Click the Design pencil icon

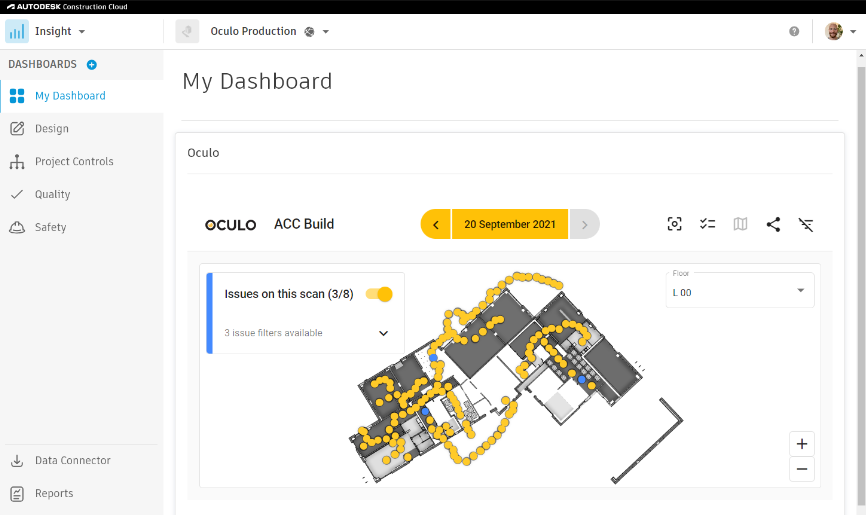click(x=17, y=129)
